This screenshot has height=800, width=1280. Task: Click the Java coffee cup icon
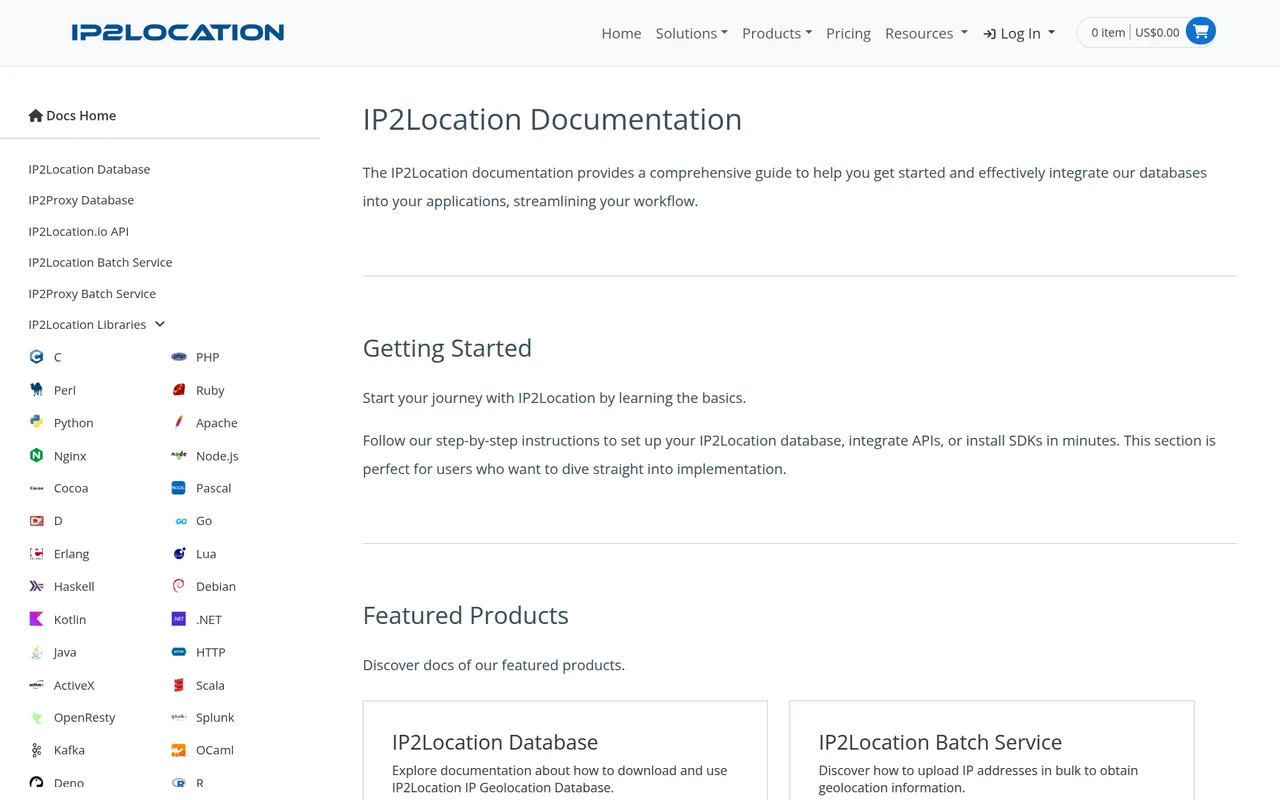click(x=36, y=652)
